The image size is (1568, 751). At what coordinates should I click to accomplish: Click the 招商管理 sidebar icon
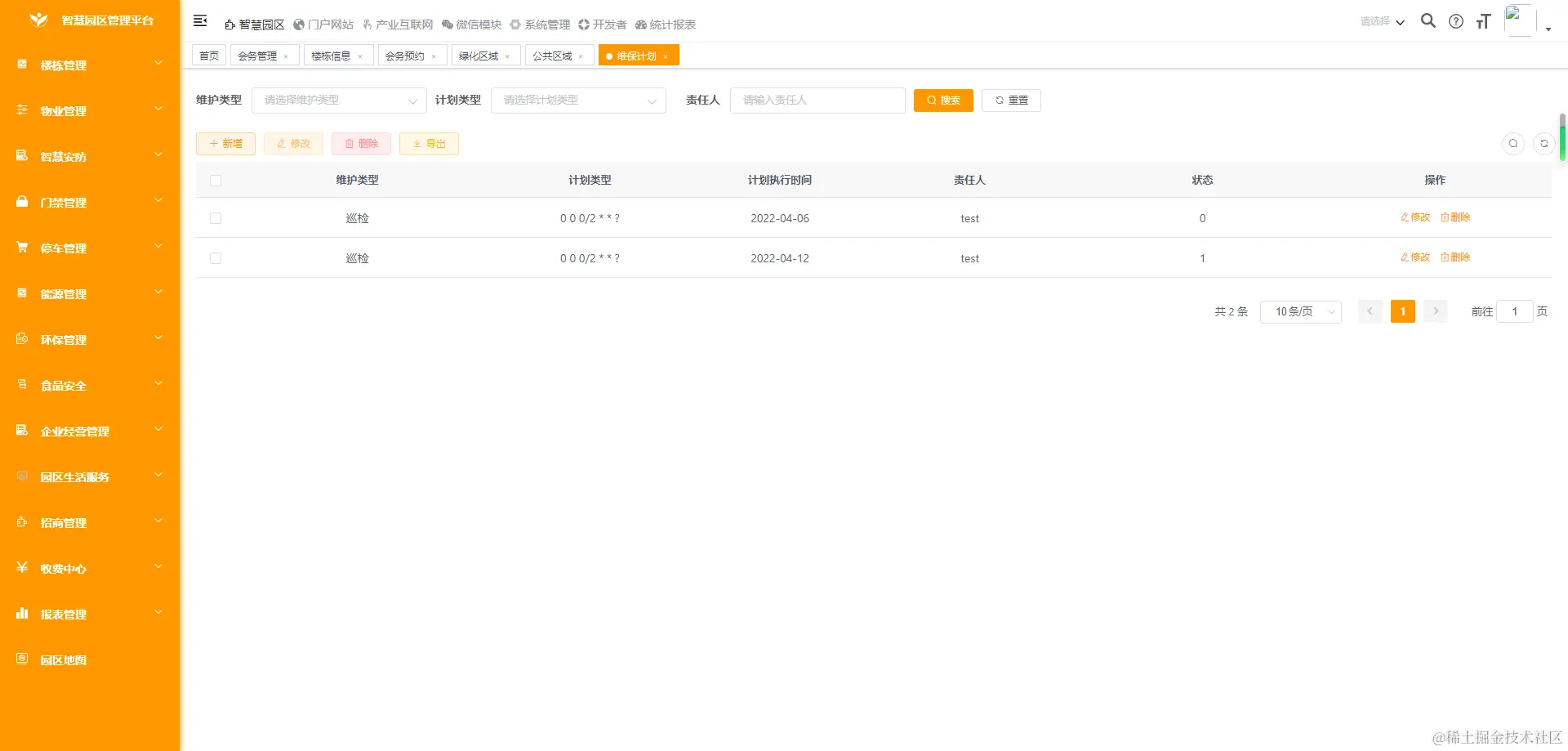tap(22, 522)
